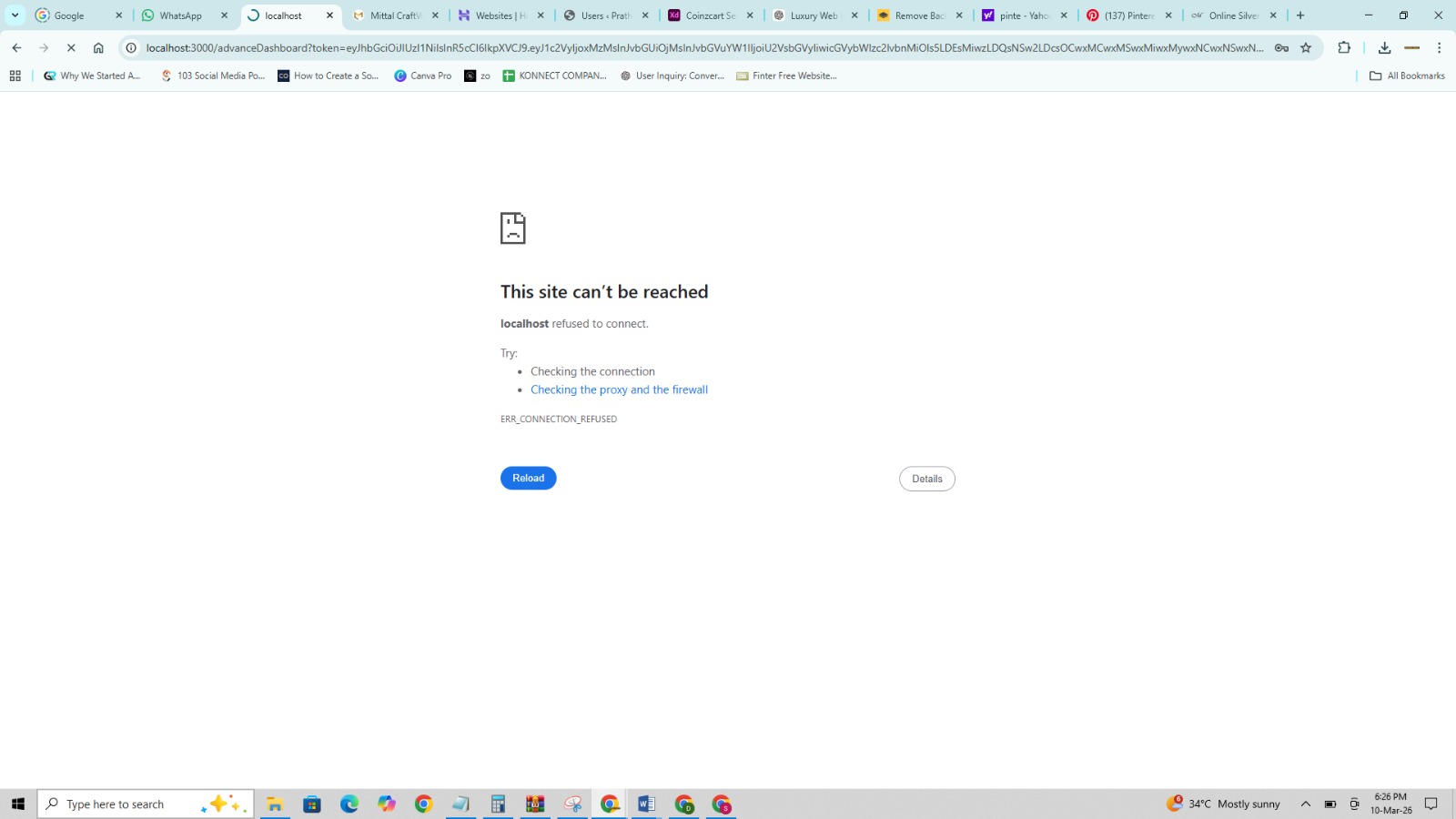Open the password key icon in address bar
The height and width of the screenshot is (819, 1456).
pos(1281,48)
